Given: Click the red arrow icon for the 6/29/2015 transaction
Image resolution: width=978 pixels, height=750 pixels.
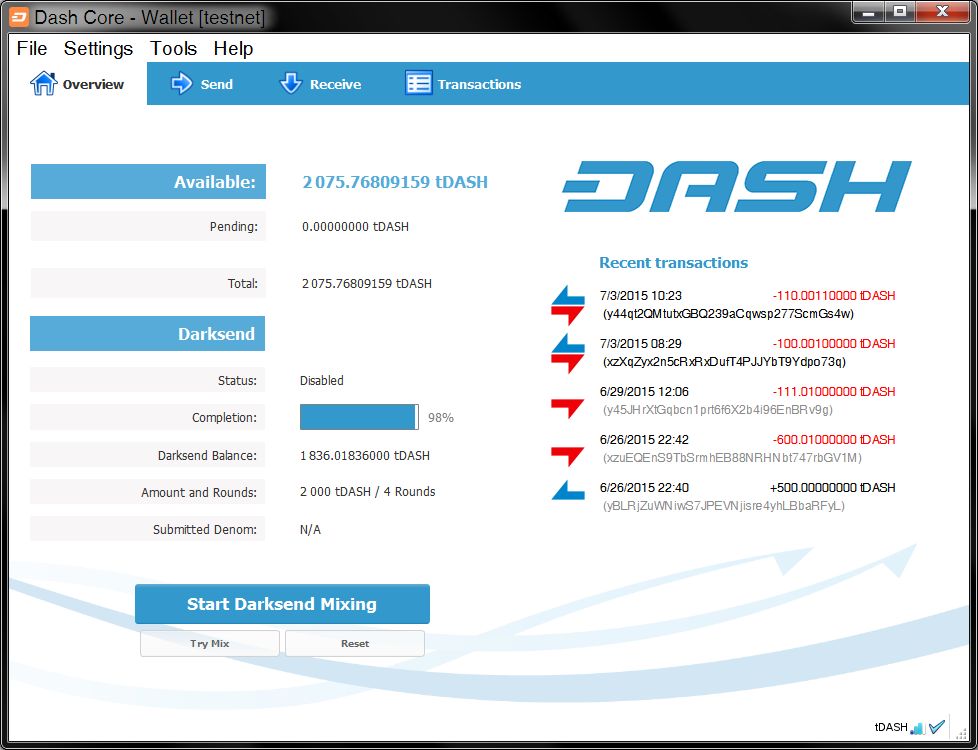Looking at the screenshot, I should pyautogui.click(x=568, y=408).
